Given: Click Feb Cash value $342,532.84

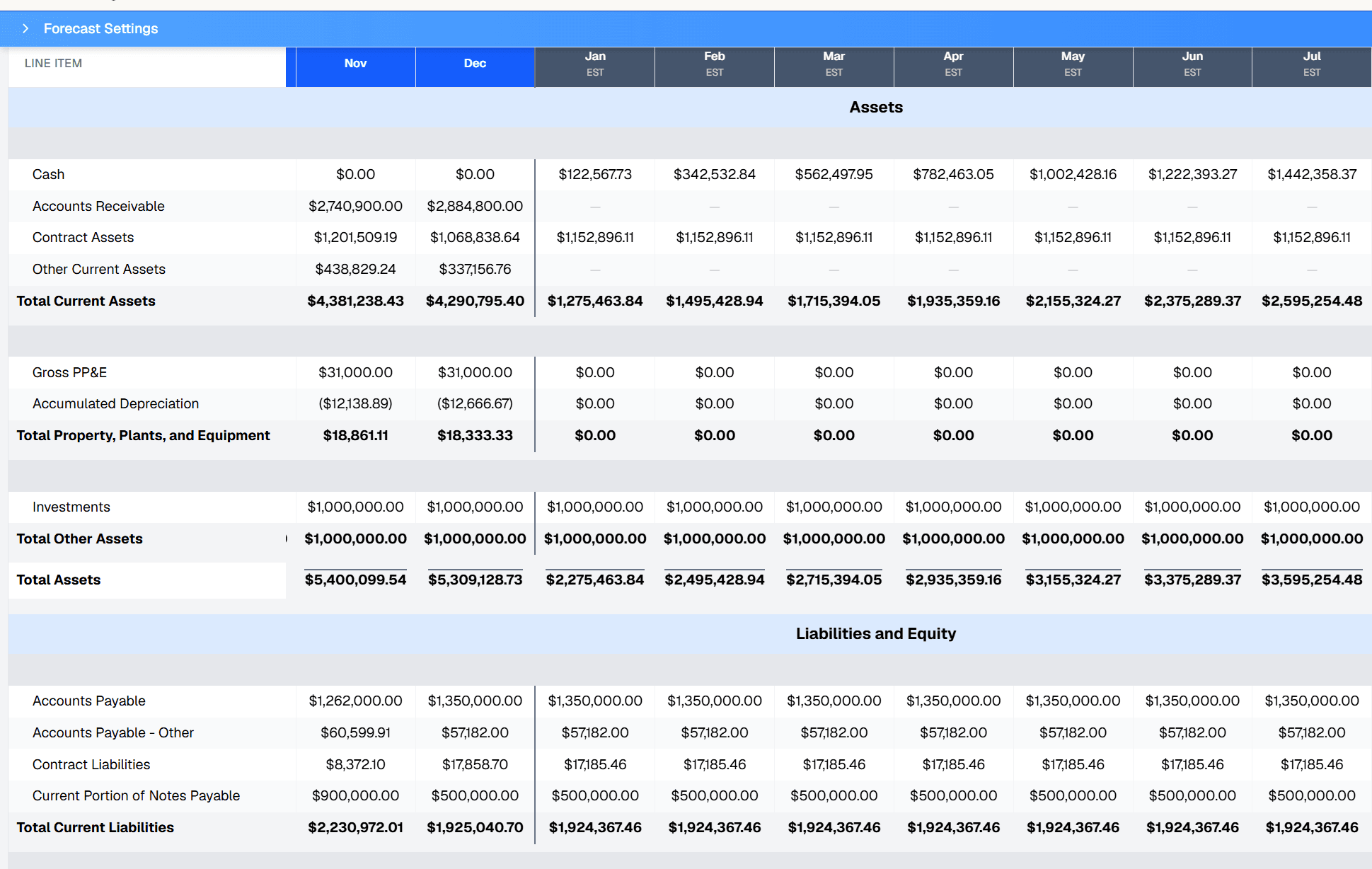Looking at the screenshot, I should pos(715,174).
